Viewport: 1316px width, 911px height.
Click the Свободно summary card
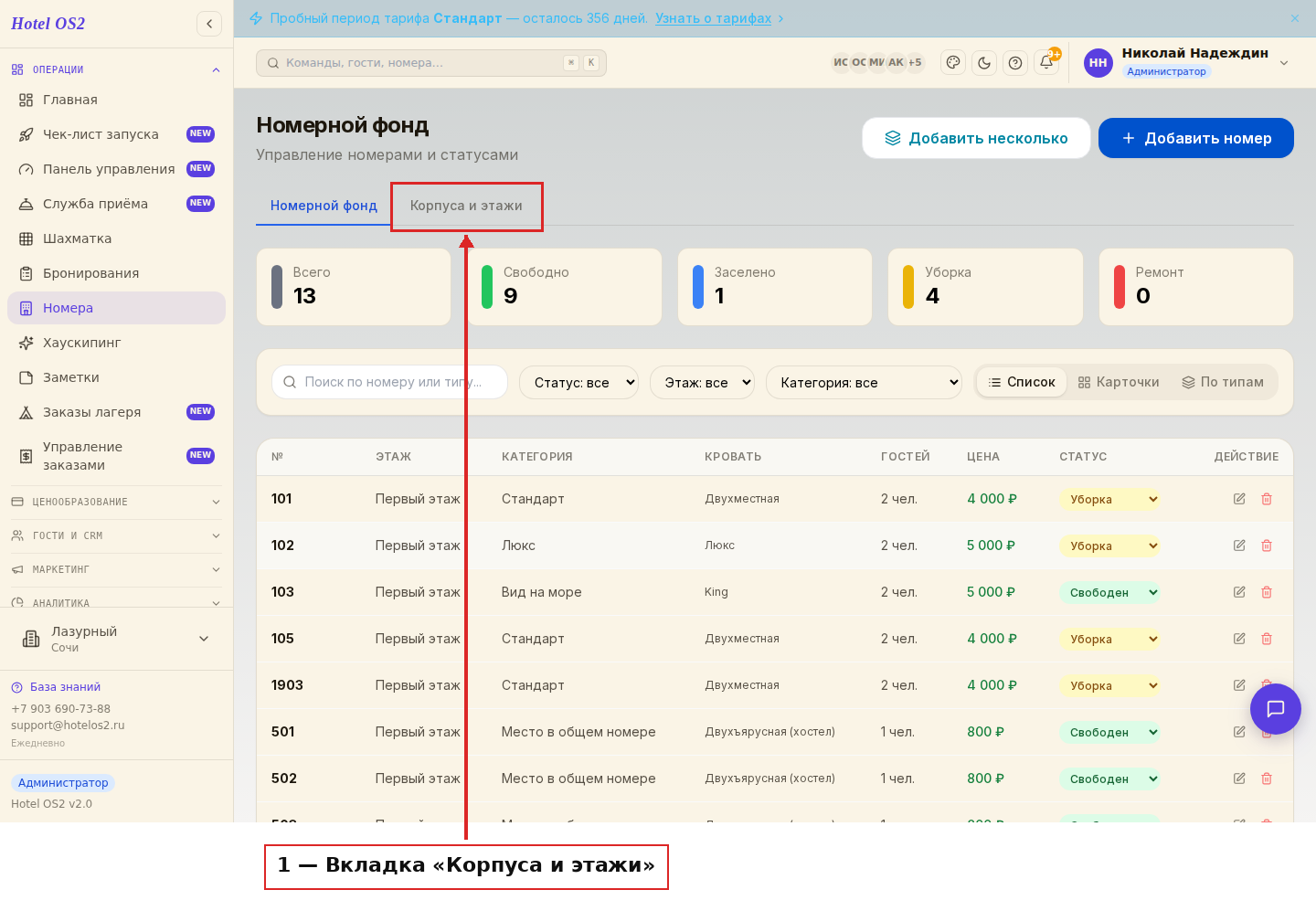[x=564, y=287]
